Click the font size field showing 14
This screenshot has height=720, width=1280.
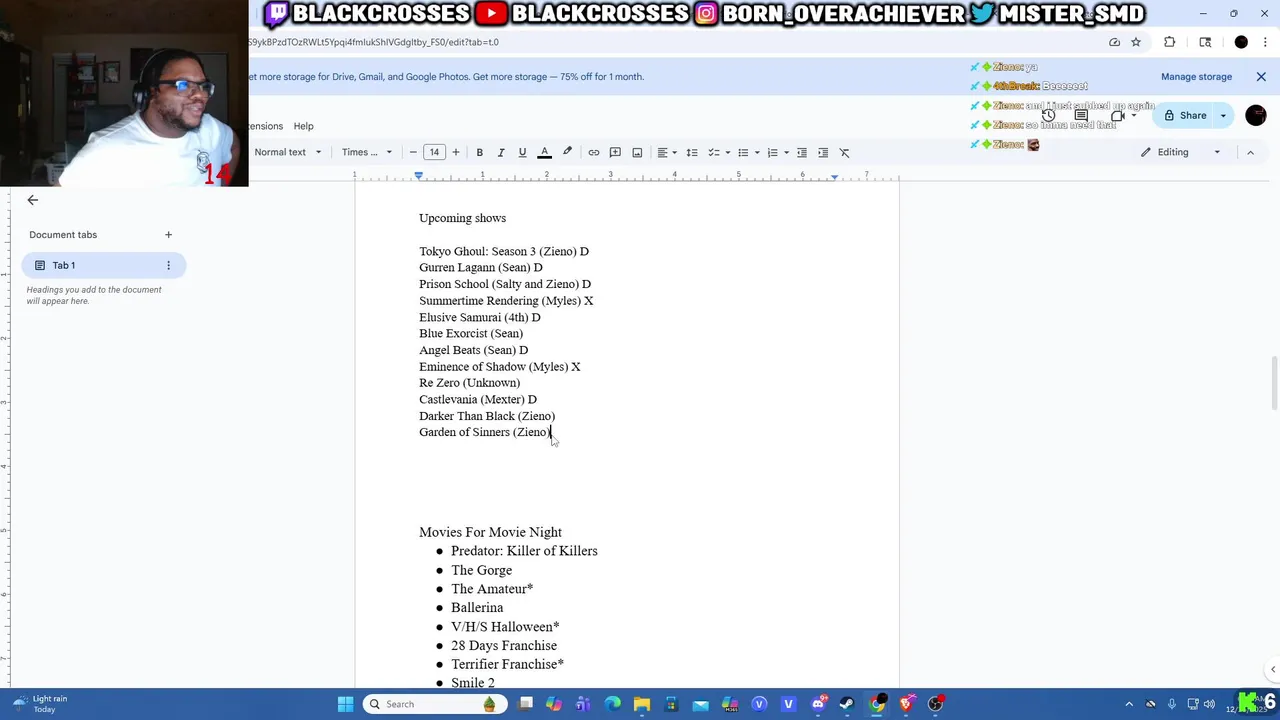point(434,152)
